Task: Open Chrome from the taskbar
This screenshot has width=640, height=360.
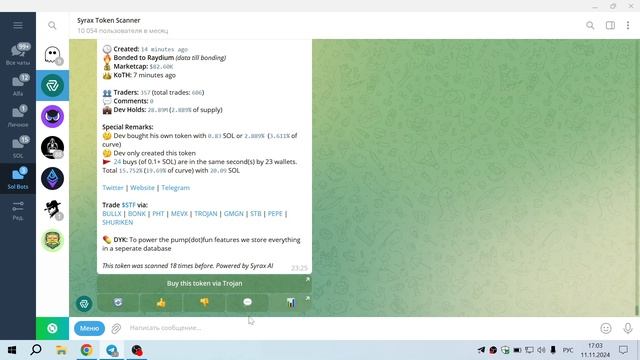Action: tap(86, 350)
